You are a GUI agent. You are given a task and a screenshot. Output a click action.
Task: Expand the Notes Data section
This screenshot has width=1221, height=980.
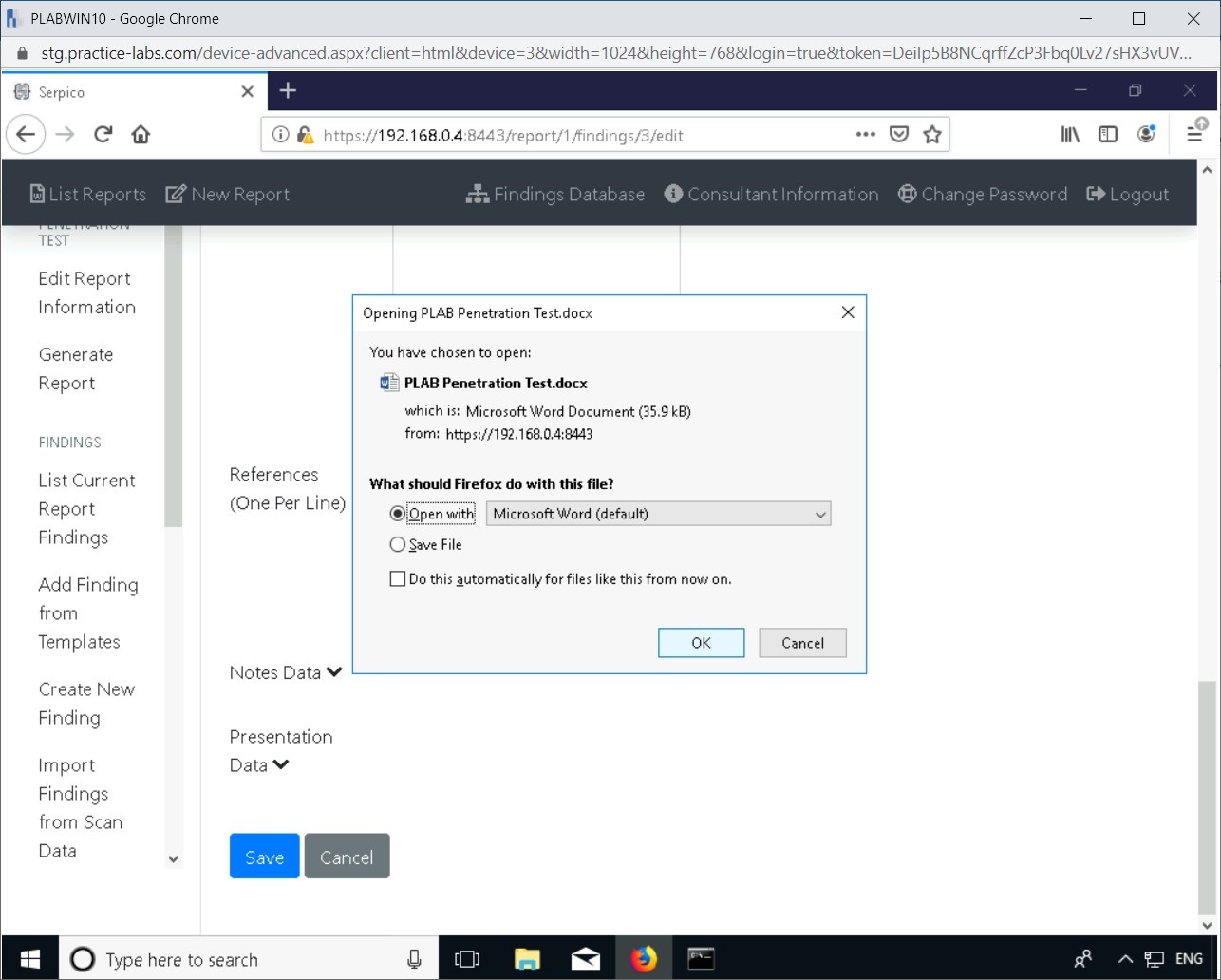pos(333,672)
